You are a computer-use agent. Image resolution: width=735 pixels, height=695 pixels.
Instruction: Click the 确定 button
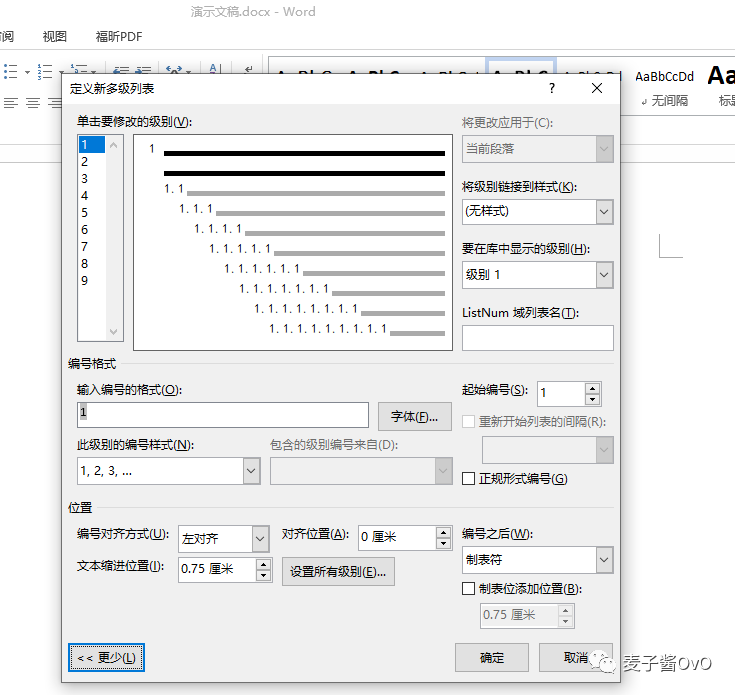click(x=492, y=658)
